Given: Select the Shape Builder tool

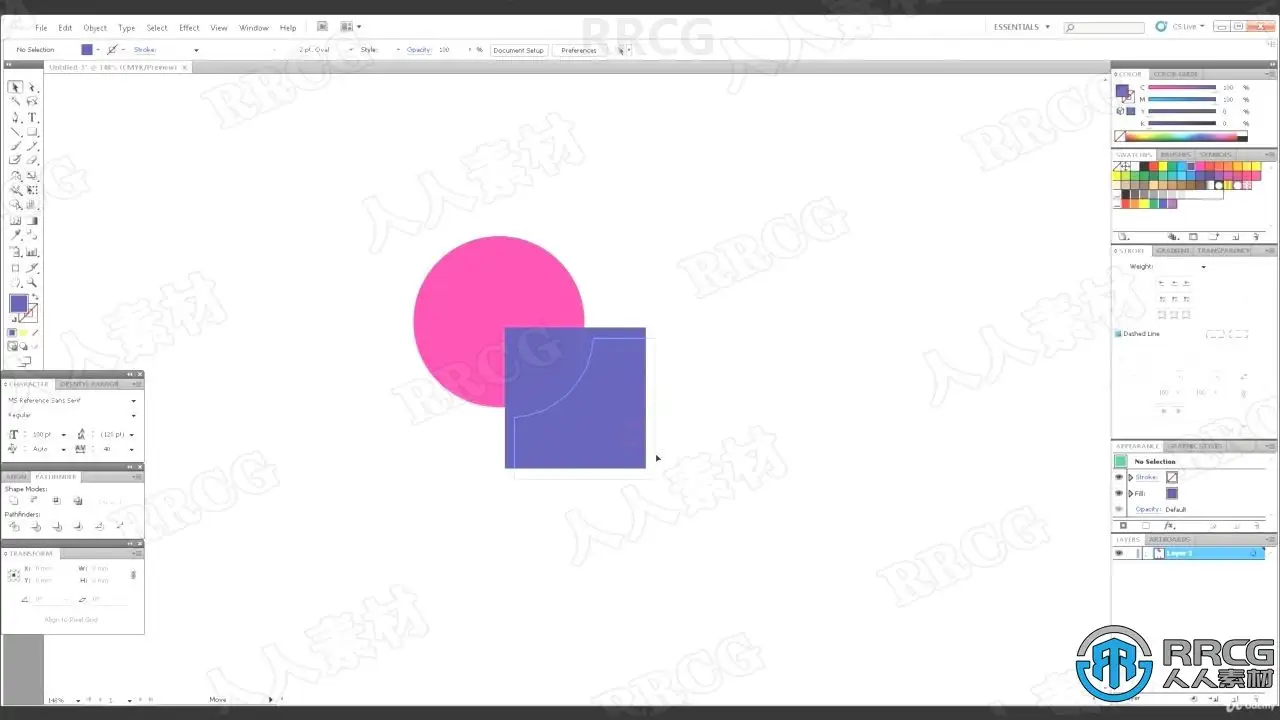Looking at the screenshot, I should click(15, 205).
